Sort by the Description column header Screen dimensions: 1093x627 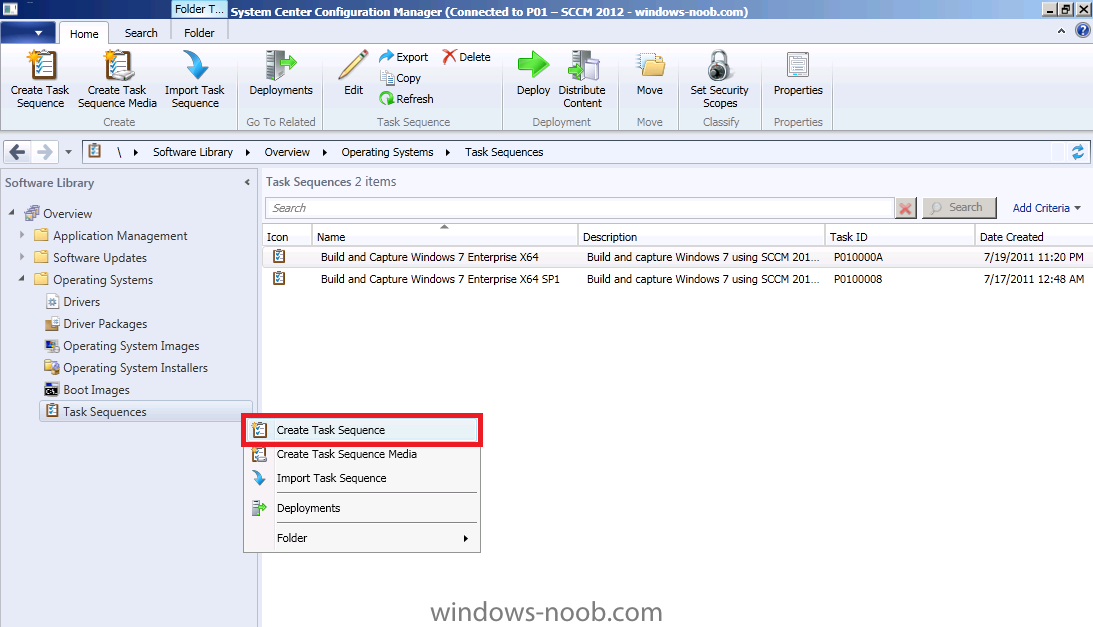[x=701, y=236]
